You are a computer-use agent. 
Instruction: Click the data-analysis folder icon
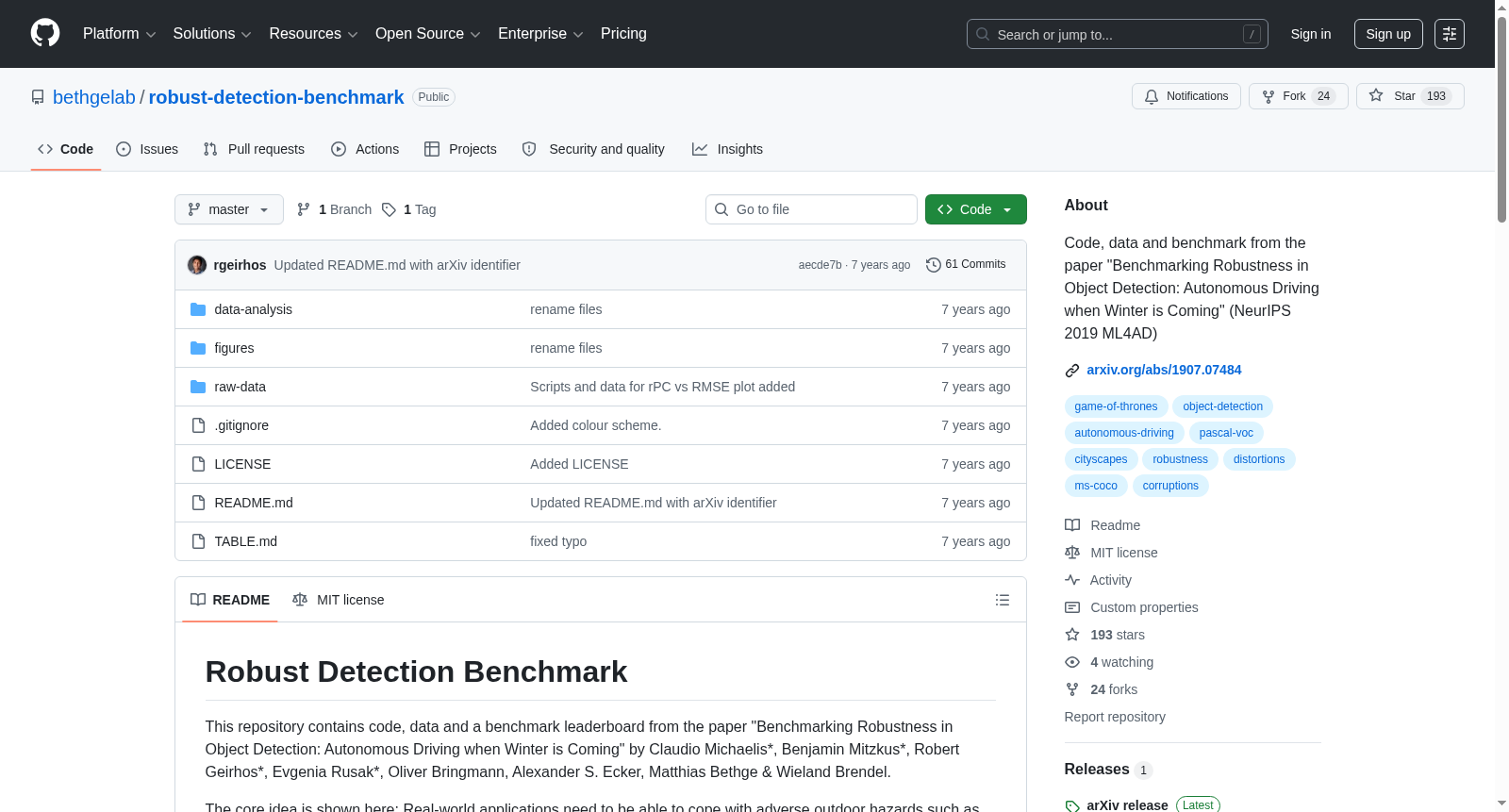[198, 309]
